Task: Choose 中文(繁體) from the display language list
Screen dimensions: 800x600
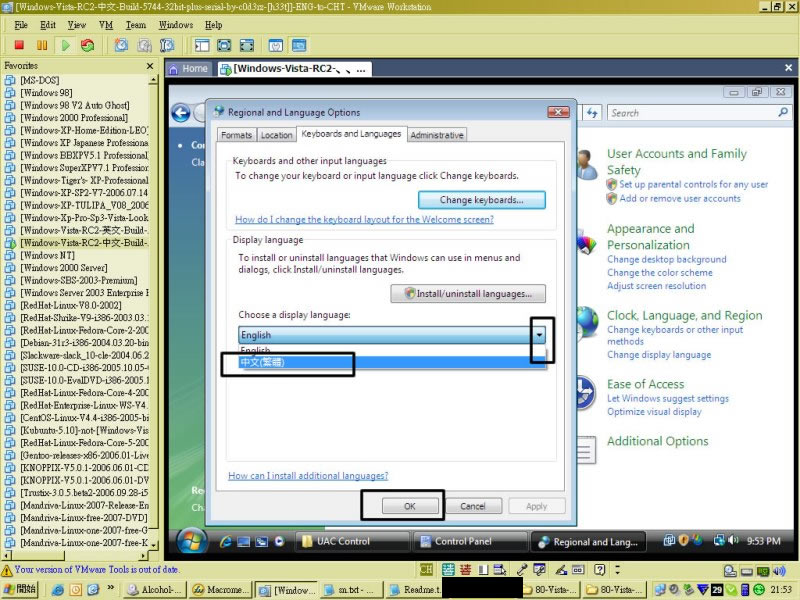Action: pyautogui.click(x=392, y=362)
